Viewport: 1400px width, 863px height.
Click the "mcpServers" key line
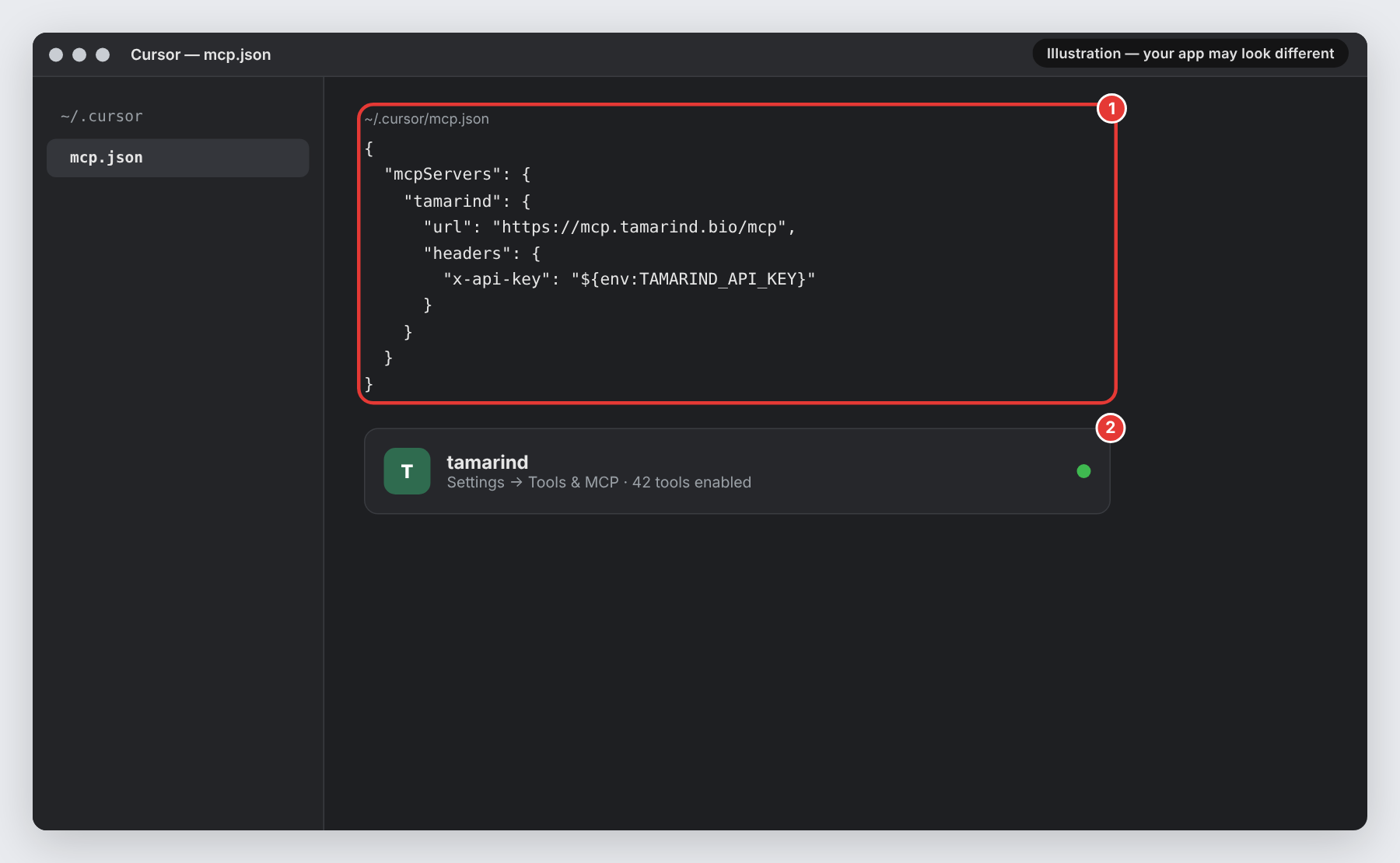[457, 174]
